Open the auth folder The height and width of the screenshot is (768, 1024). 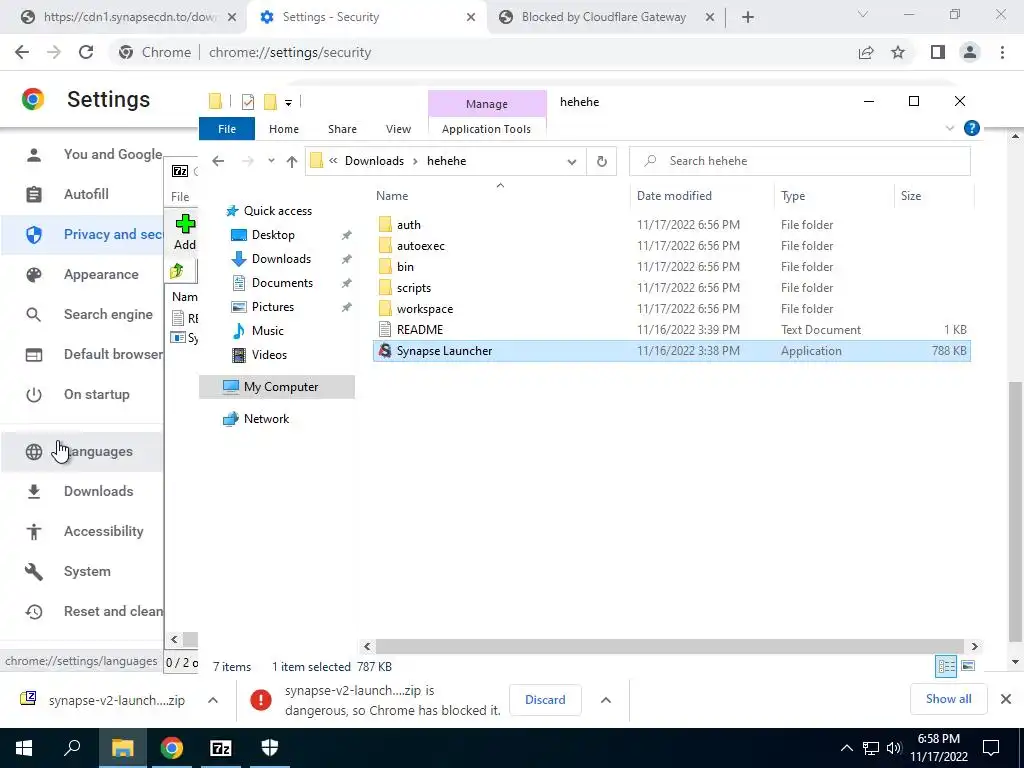pyautogui.click(x=408, y=225)
